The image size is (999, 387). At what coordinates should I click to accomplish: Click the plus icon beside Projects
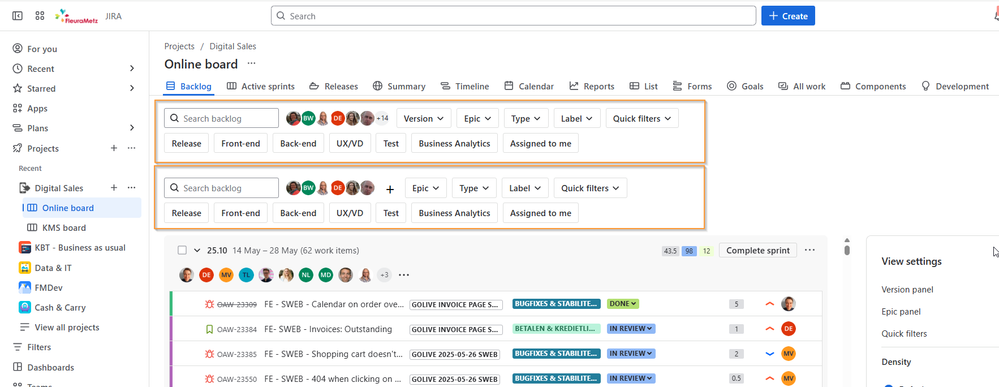point(113,148)
